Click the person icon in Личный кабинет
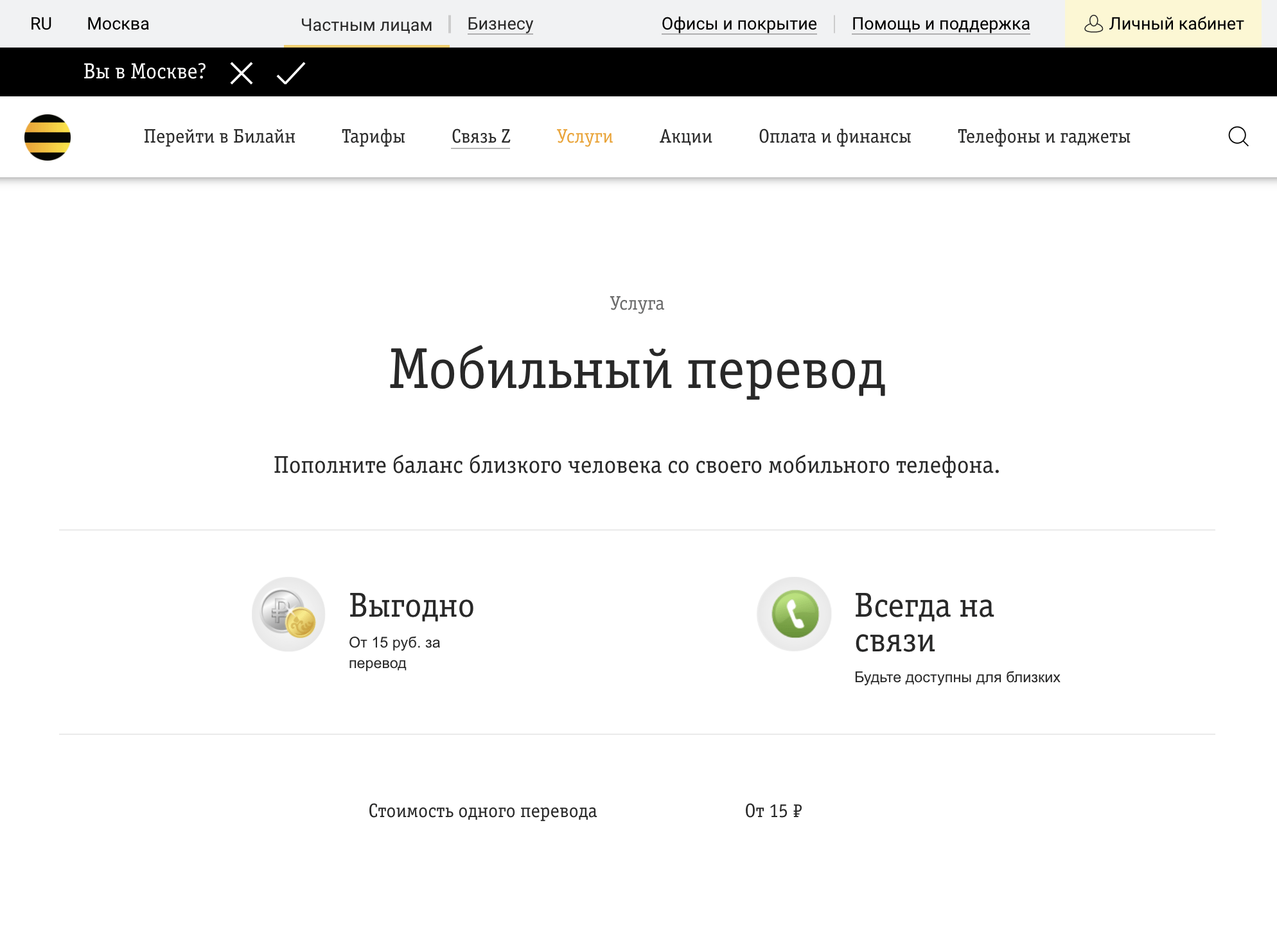Image resolution: width=1277 pixels, height=952 pixels. pos(1095,24)
